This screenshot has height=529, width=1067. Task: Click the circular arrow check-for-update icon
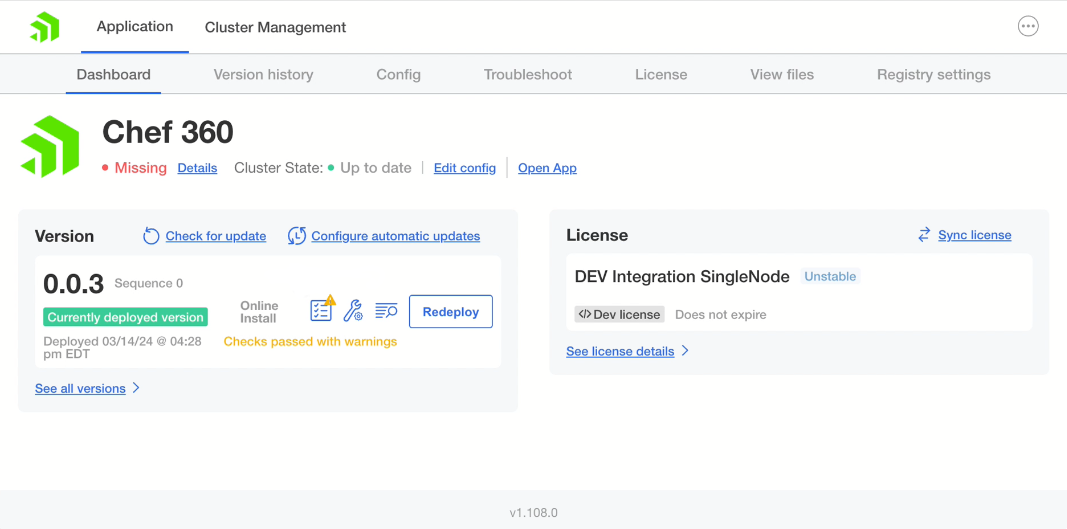tap(151, 236)
